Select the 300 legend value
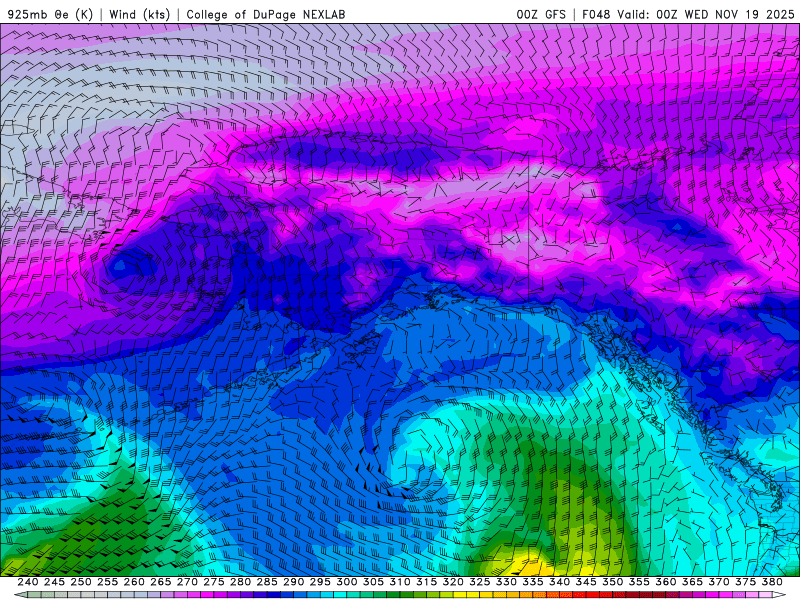 [x=346, y=582]
